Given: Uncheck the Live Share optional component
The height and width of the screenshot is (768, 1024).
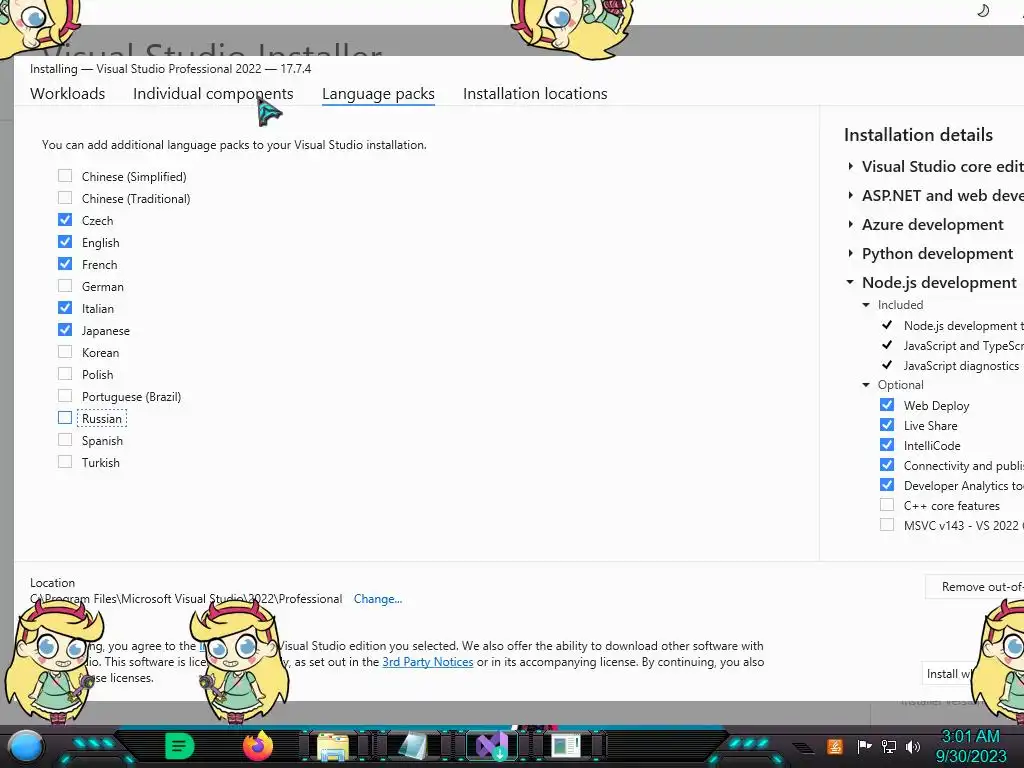Looking at the screenshot, I should 887,425.
